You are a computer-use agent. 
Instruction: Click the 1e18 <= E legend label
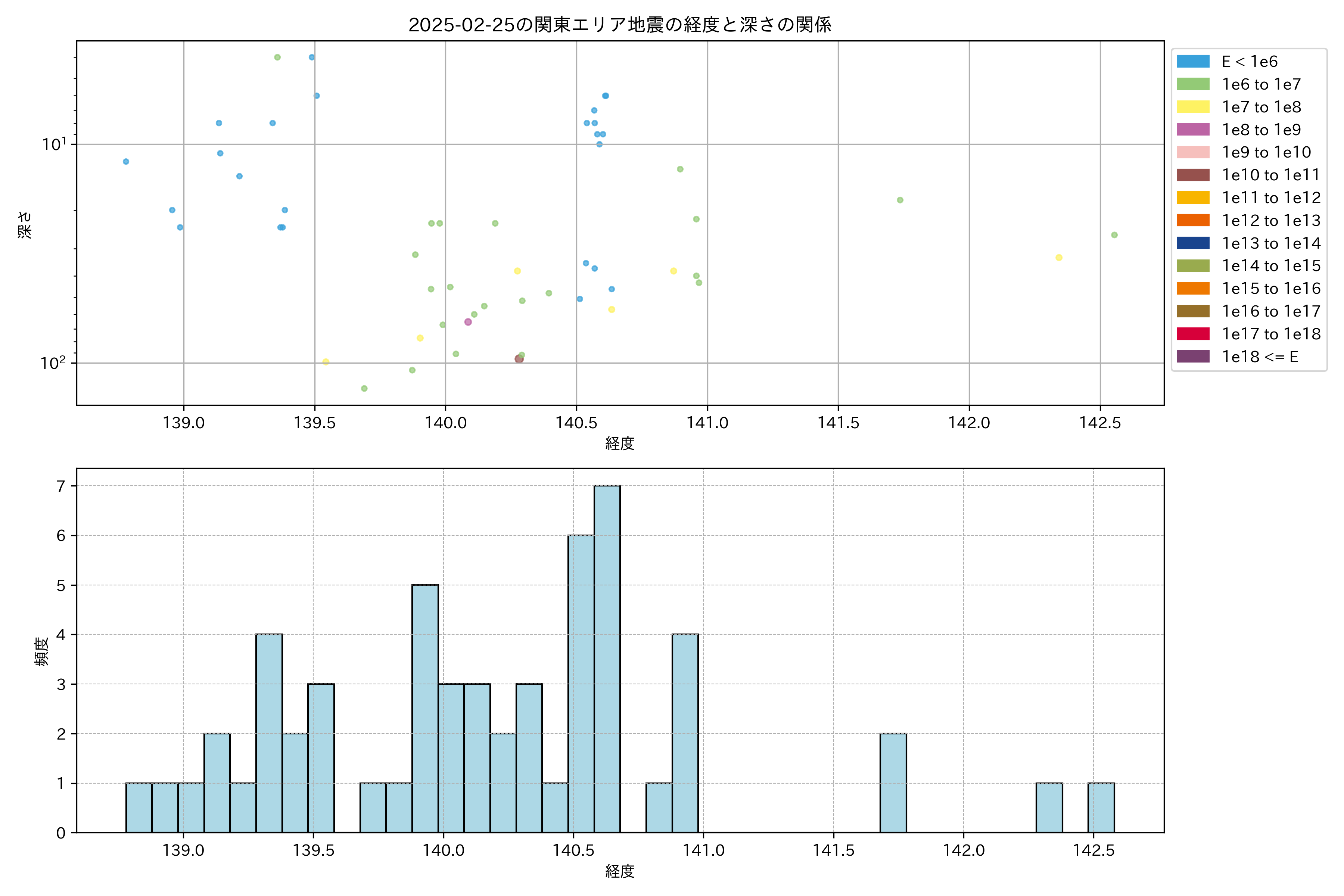coord(1260,357)
